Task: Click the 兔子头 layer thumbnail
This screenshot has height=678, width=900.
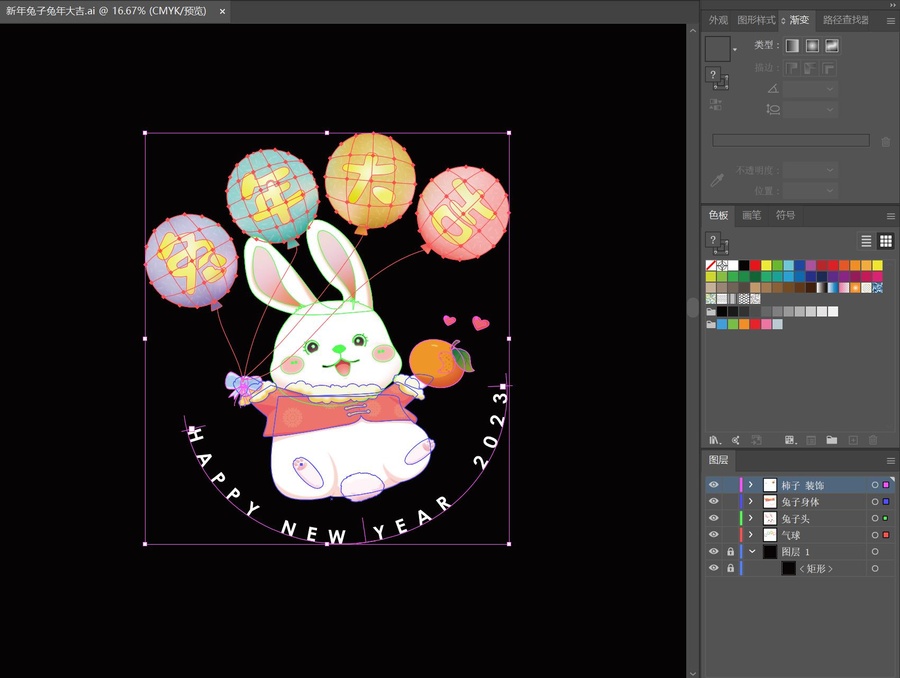Action: (770, 518)
